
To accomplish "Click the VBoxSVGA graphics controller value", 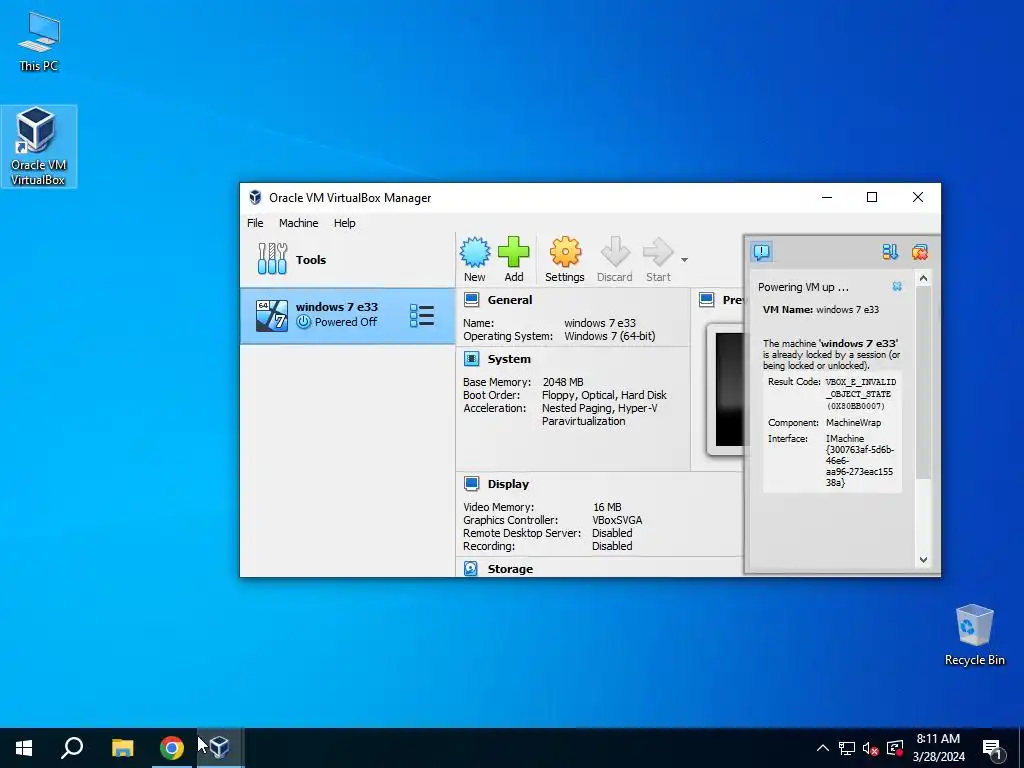I will coord(617,520).
